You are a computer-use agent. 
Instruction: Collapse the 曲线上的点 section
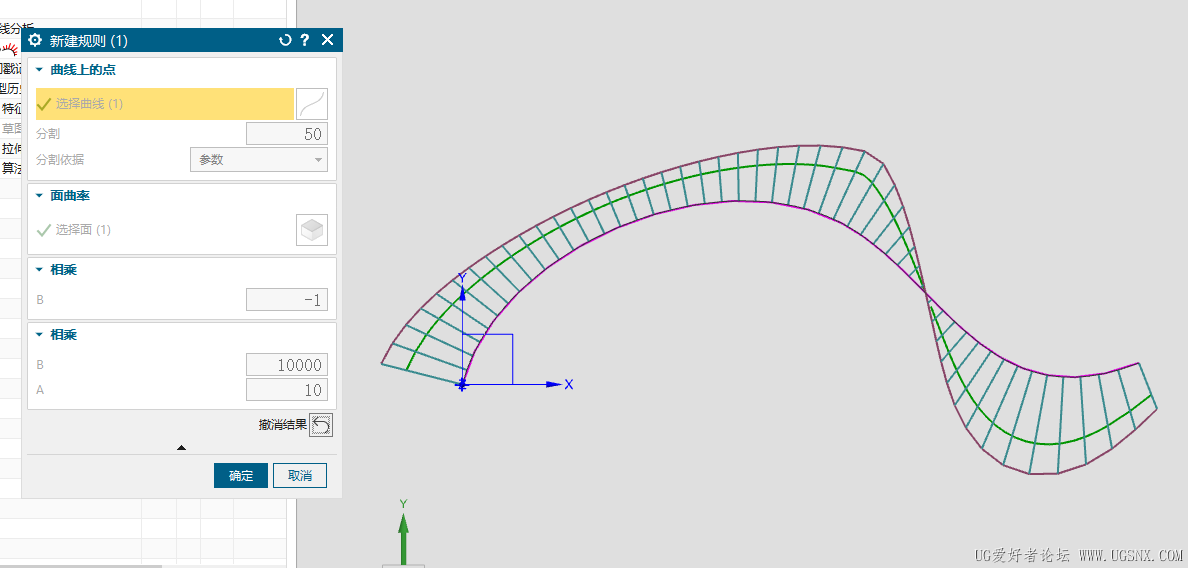(39, 70)
